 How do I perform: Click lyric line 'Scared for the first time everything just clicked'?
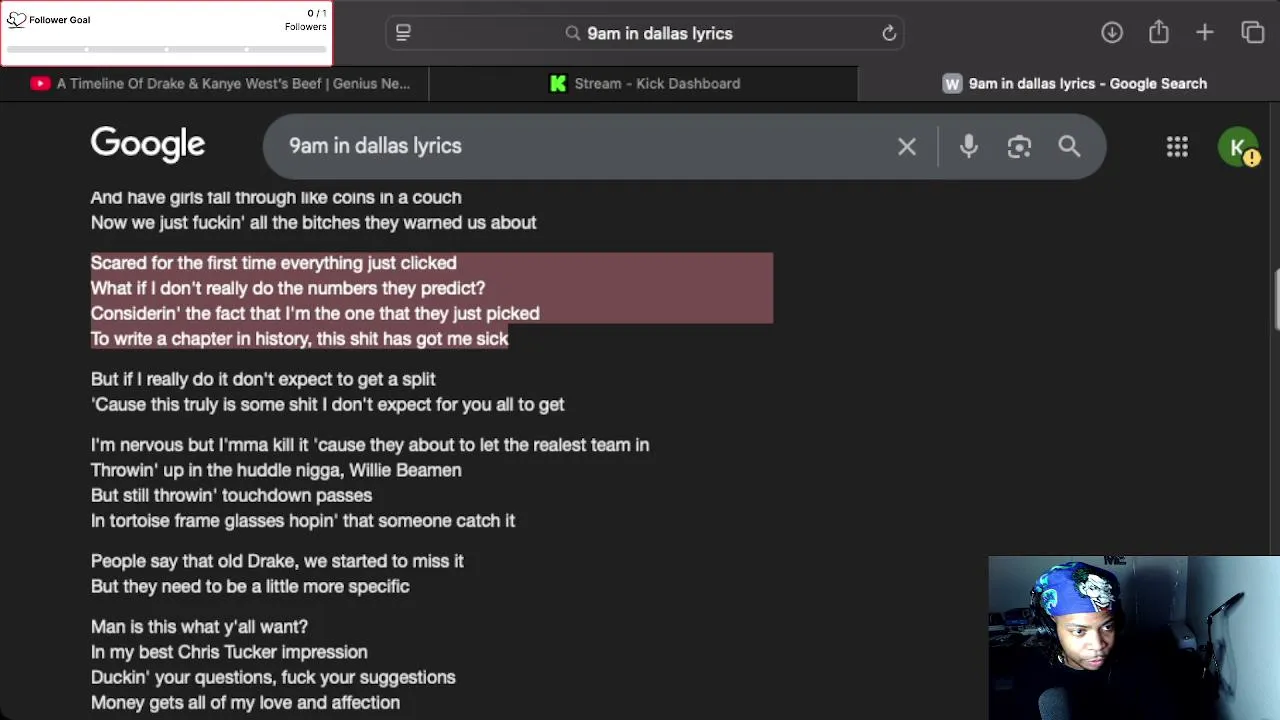click(273, 263)
